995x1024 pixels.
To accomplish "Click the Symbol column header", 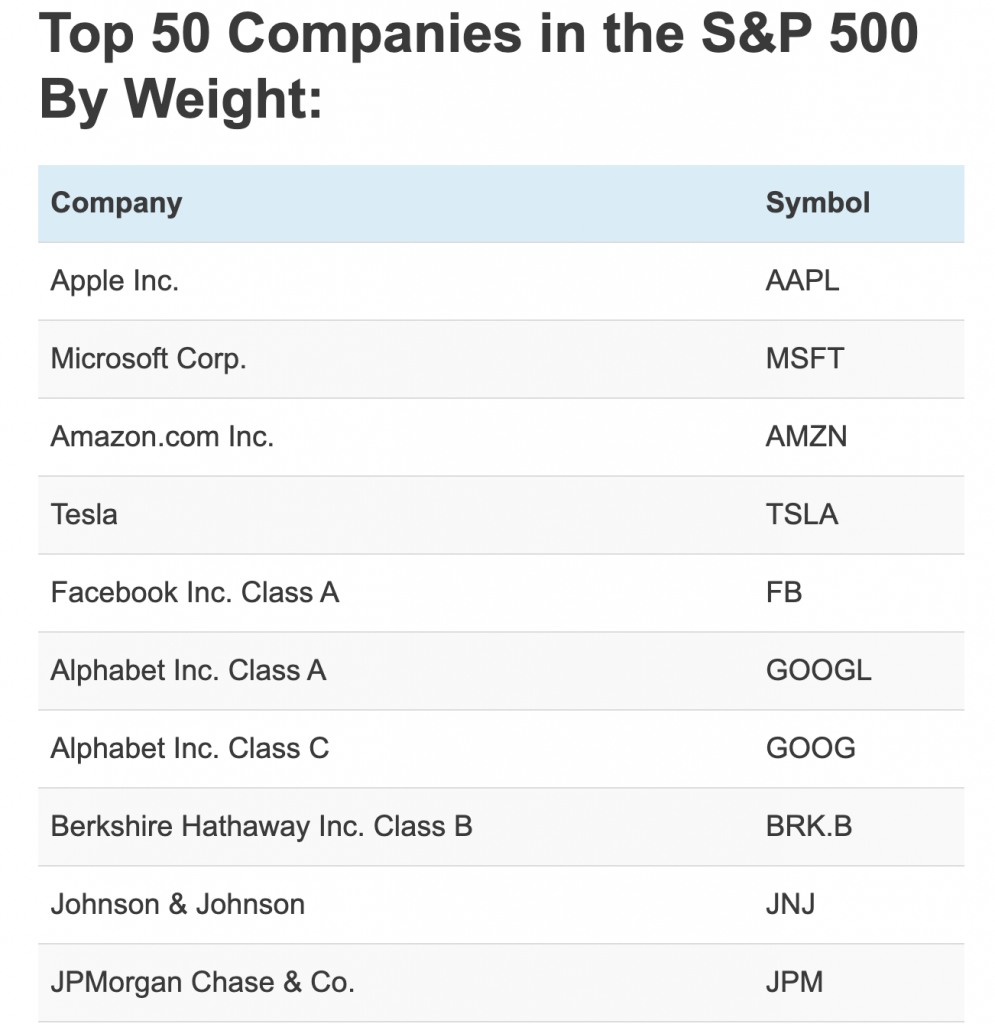I will tap(817, 203).
